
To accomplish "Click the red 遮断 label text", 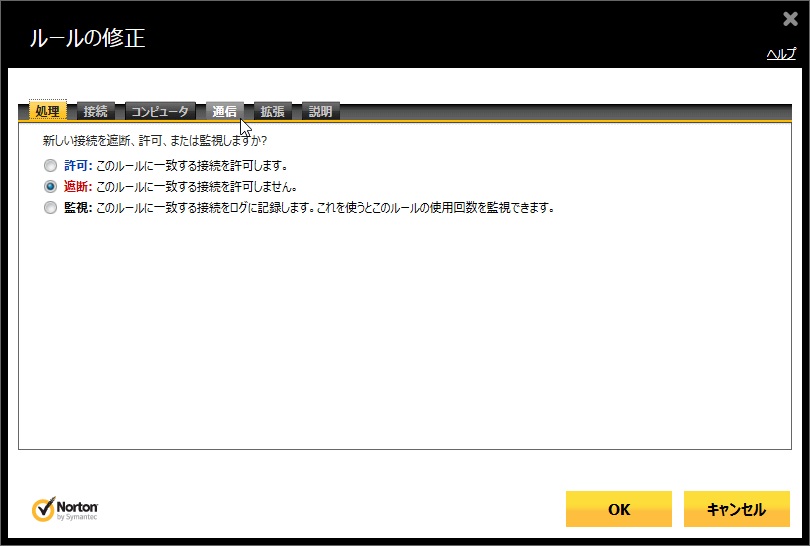I will (x=77, y=186).
